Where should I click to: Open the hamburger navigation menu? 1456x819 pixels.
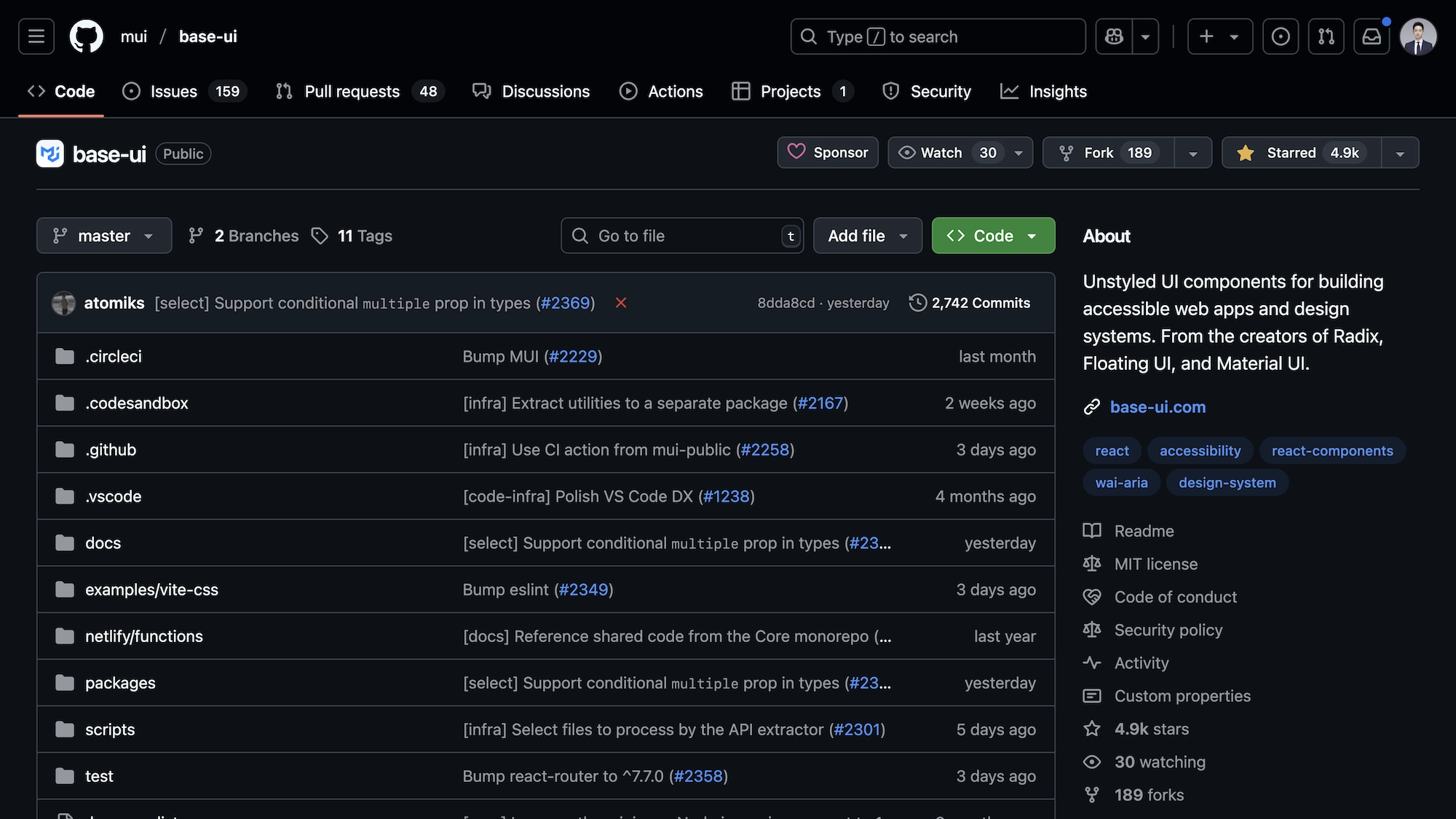36,36
